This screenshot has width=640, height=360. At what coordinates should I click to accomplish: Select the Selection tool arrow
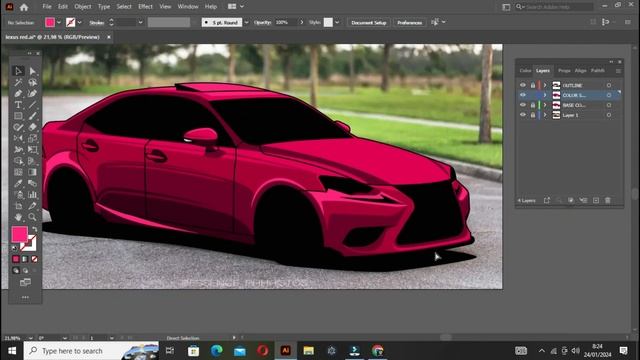pos(18,71)
